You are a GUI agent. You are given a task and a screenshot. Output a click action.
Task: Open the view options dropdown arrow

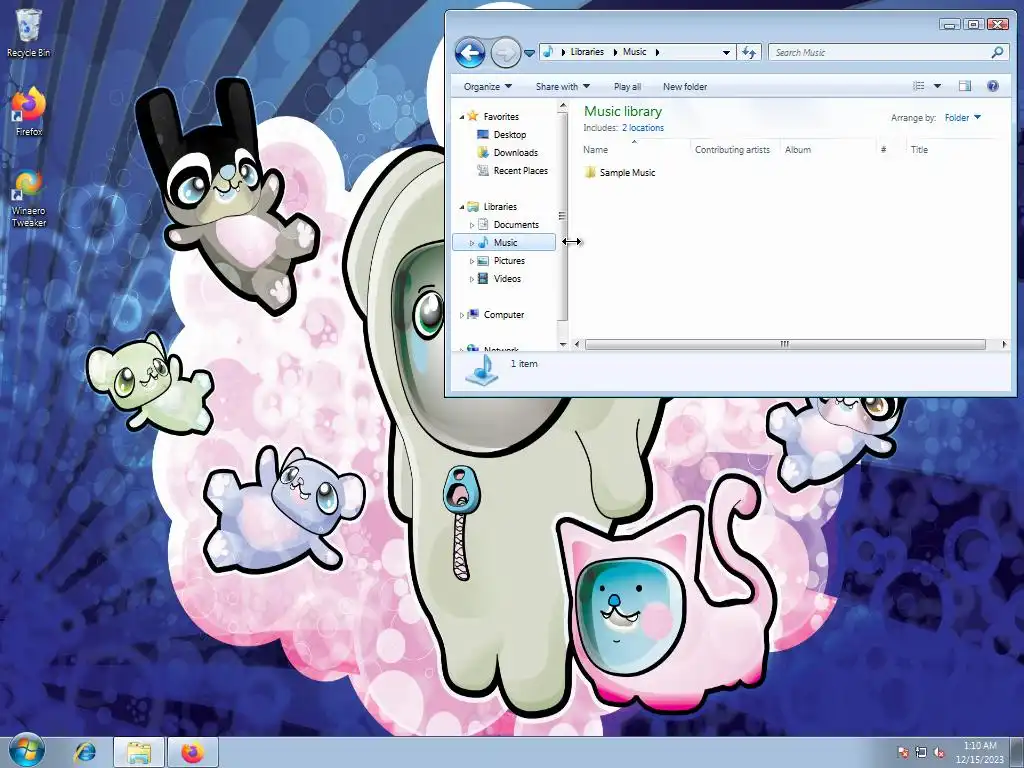(937, 86)
